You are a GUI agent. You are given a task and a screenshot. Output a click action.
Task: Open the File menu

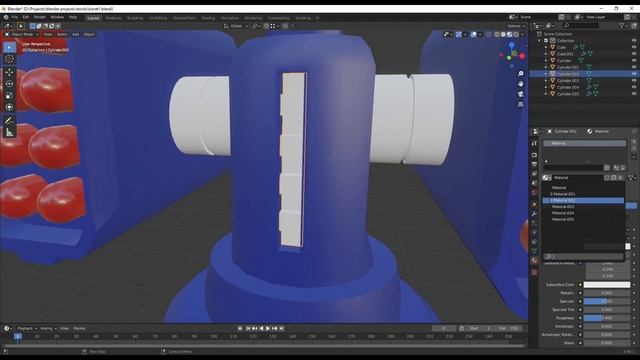15,17
